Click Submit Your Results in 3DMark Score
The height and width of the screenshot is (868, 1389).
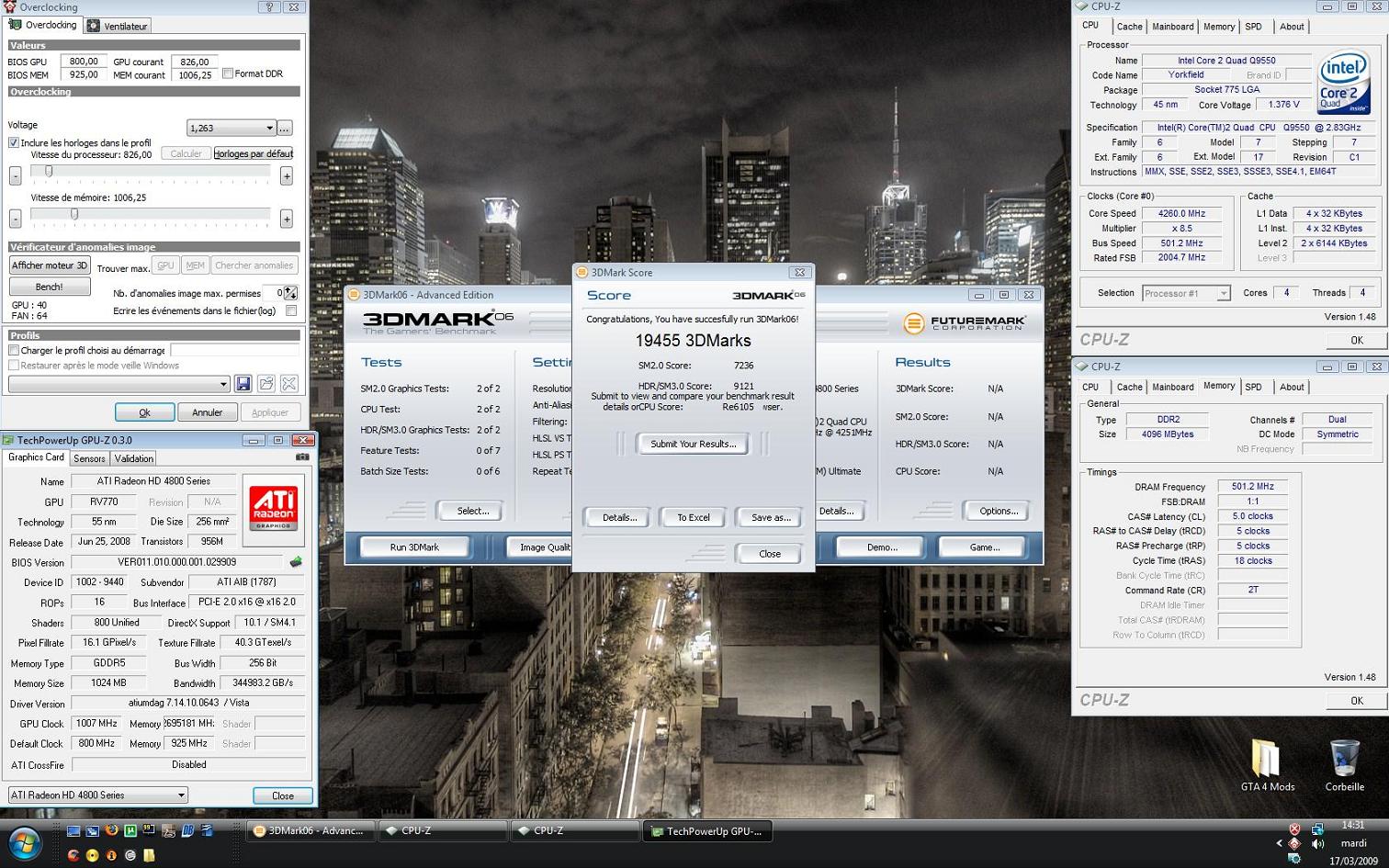[694, 444]
